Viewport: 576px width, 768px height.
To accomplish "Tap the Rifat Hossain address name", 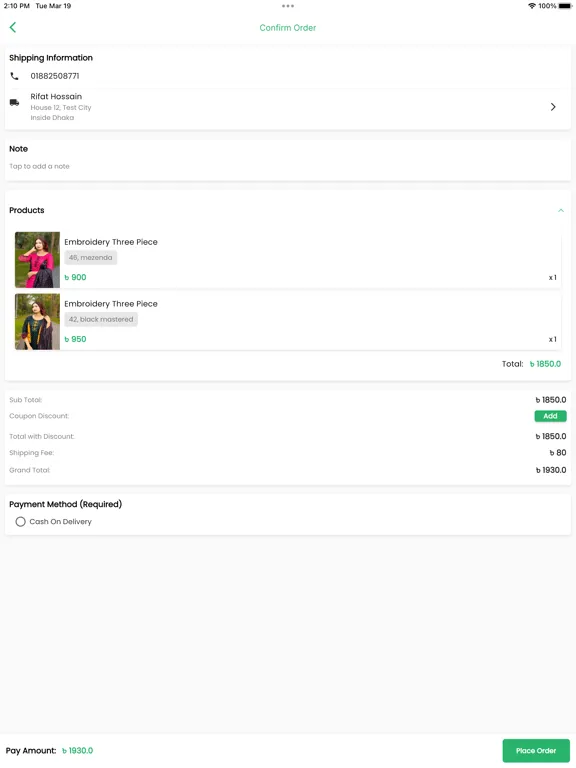I will [x=56, y=96].
